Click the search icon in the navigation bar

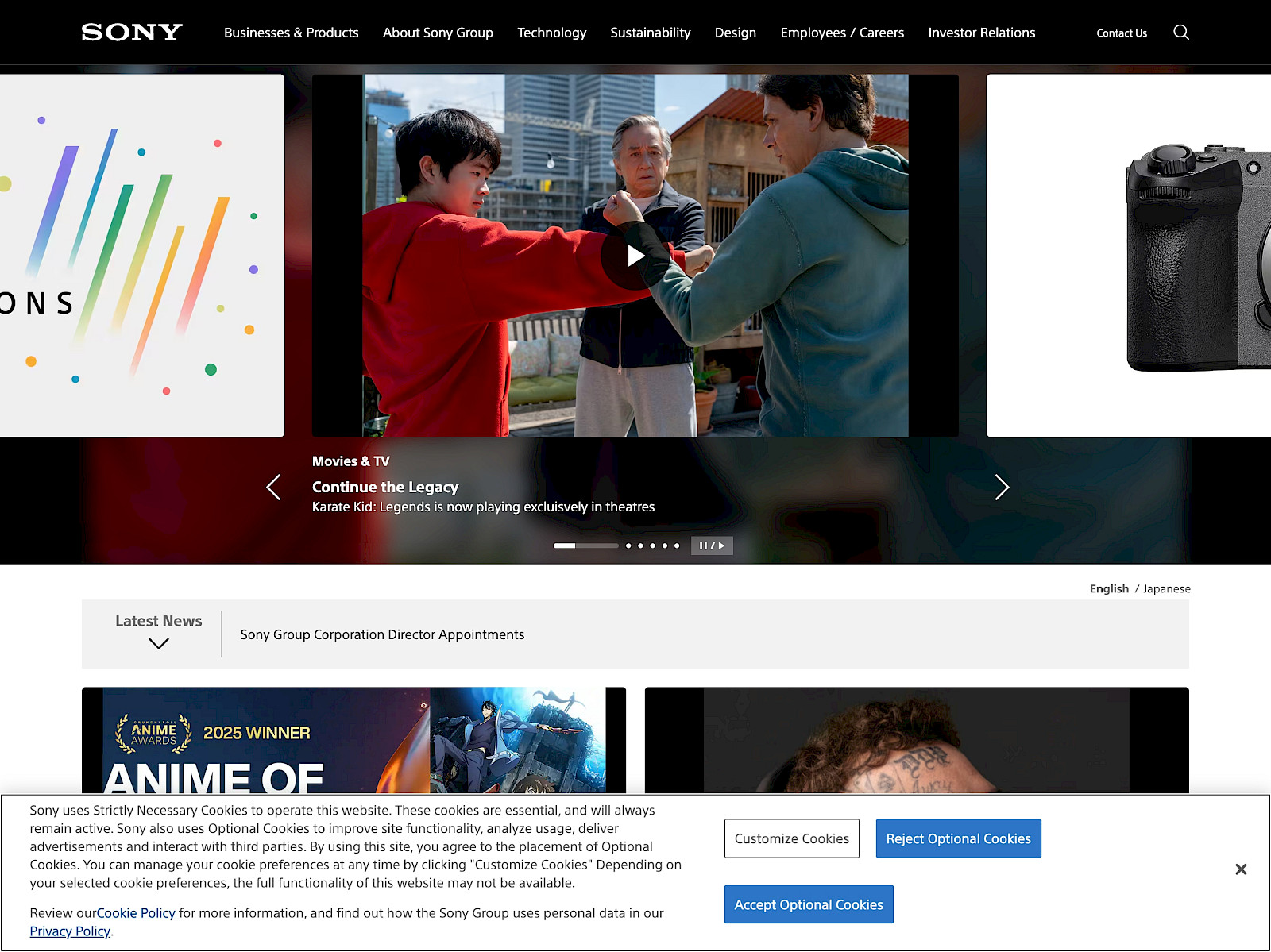click(x=1181, y=32)
